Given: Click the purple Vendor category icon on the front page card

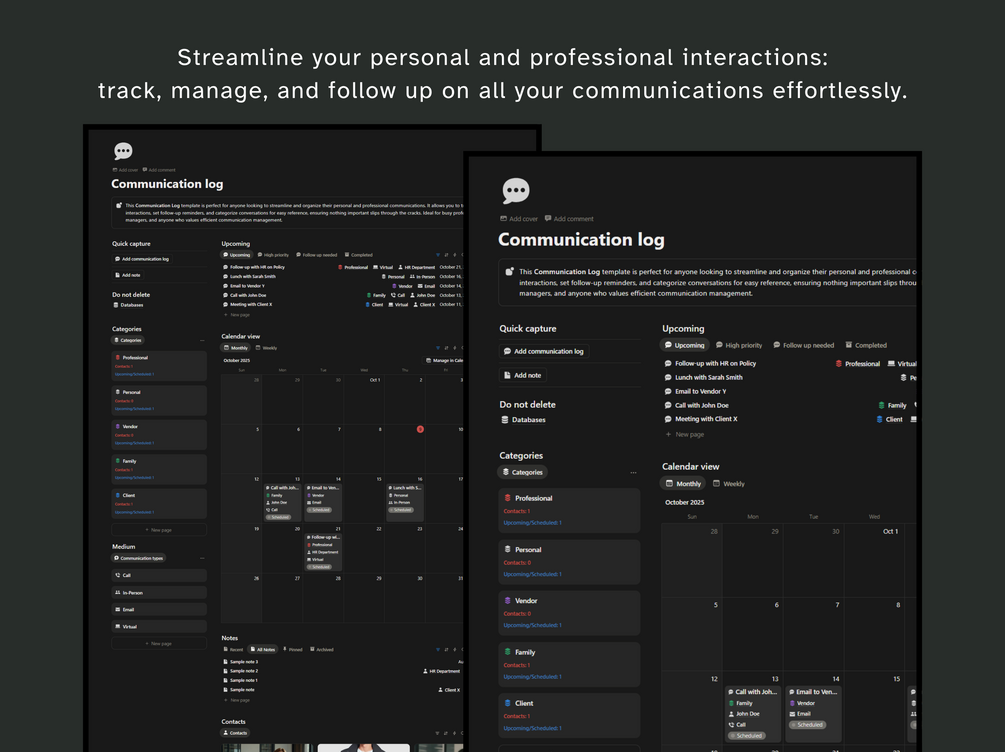Looking at the screenshot, I should click(508, 601).
